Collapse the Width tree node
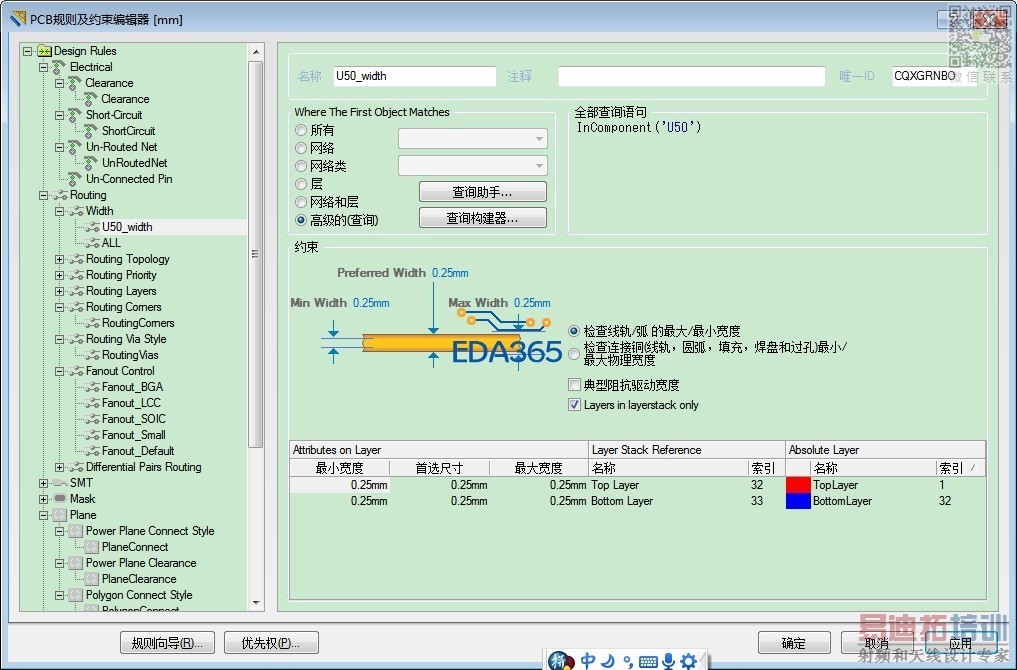Image resolution: width=1017 pixels, height=670 pixels. 60,211
